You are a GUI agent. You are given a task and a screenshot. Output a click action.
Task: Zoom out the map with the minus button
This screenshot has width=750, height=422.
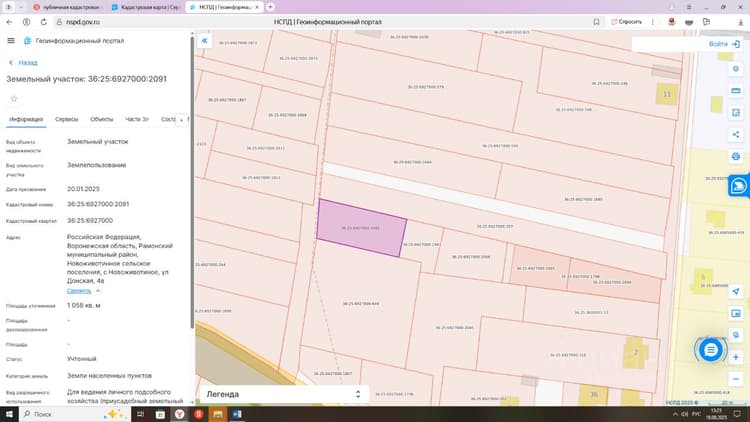[x=736, y=379]
